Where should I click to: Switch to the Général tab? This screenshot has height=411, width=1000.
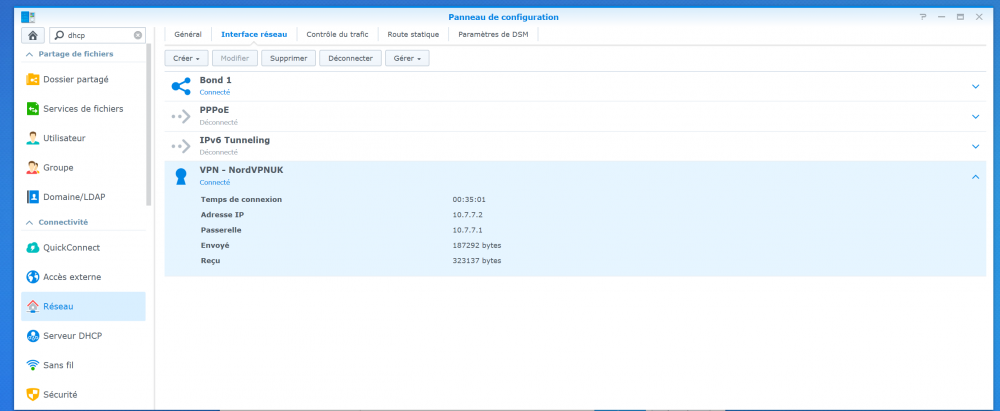[188, 34]
